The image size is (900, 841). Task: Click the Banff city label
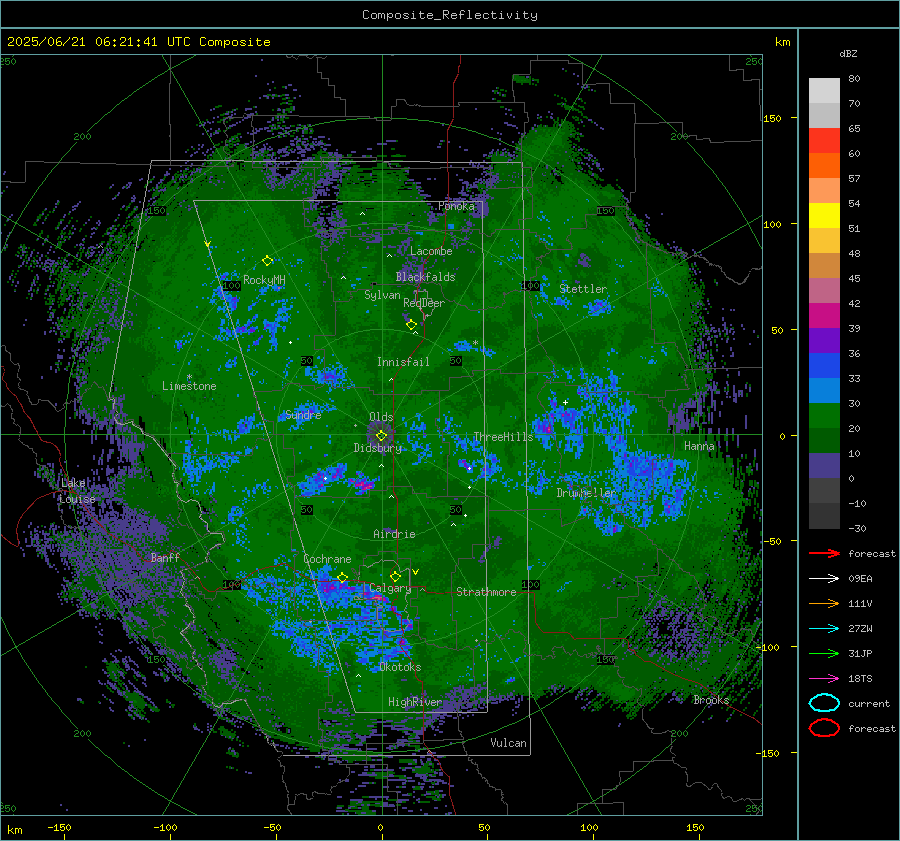165,557
